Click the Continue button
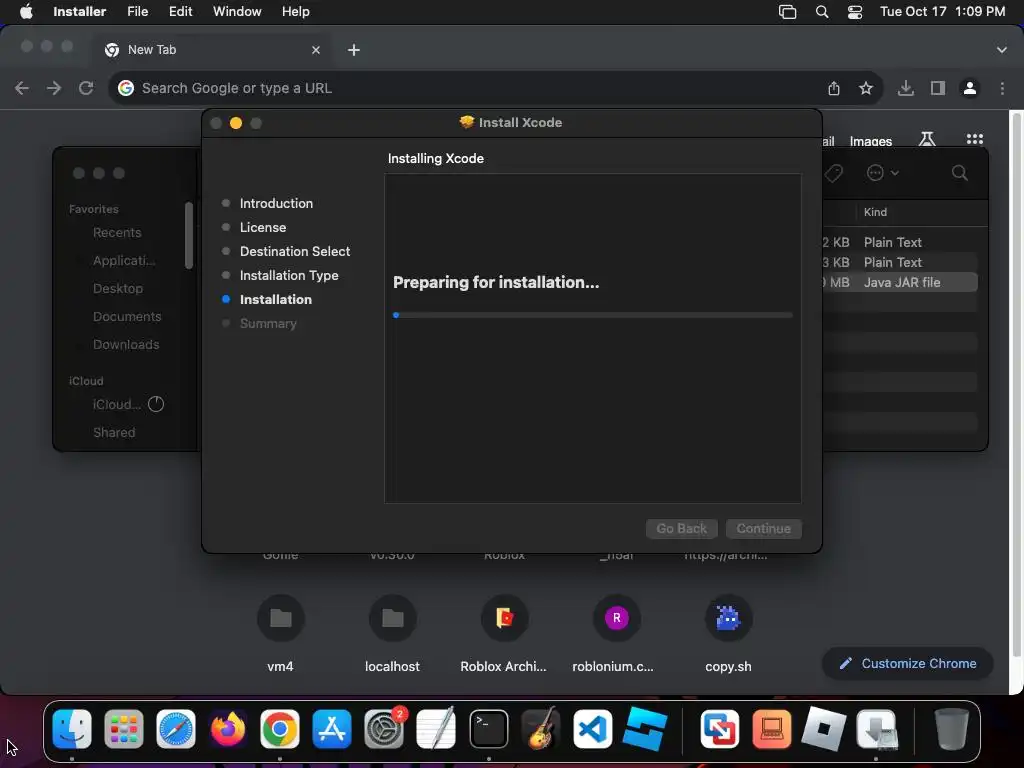Screen dimensions: 1024x768 coord(763,528)
